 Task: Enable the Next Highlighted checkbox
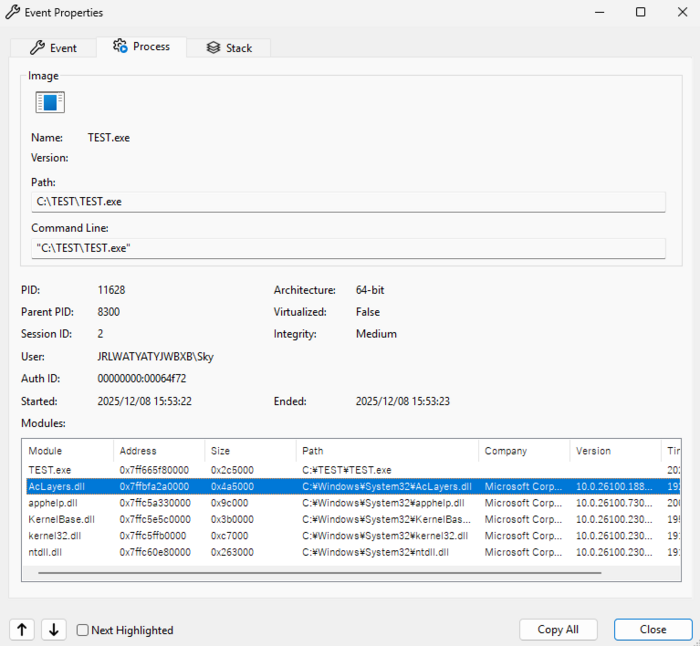point(83,630)
